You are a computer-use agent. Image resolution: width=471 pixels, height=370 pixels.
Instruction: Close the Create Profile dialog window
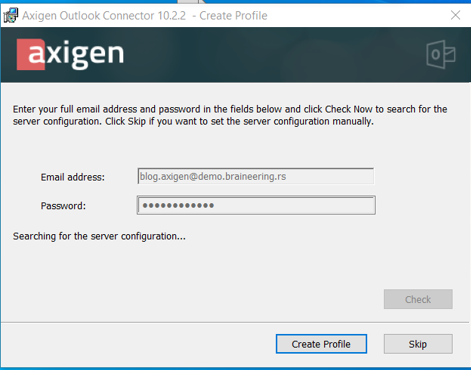click(x=455, y=15)
